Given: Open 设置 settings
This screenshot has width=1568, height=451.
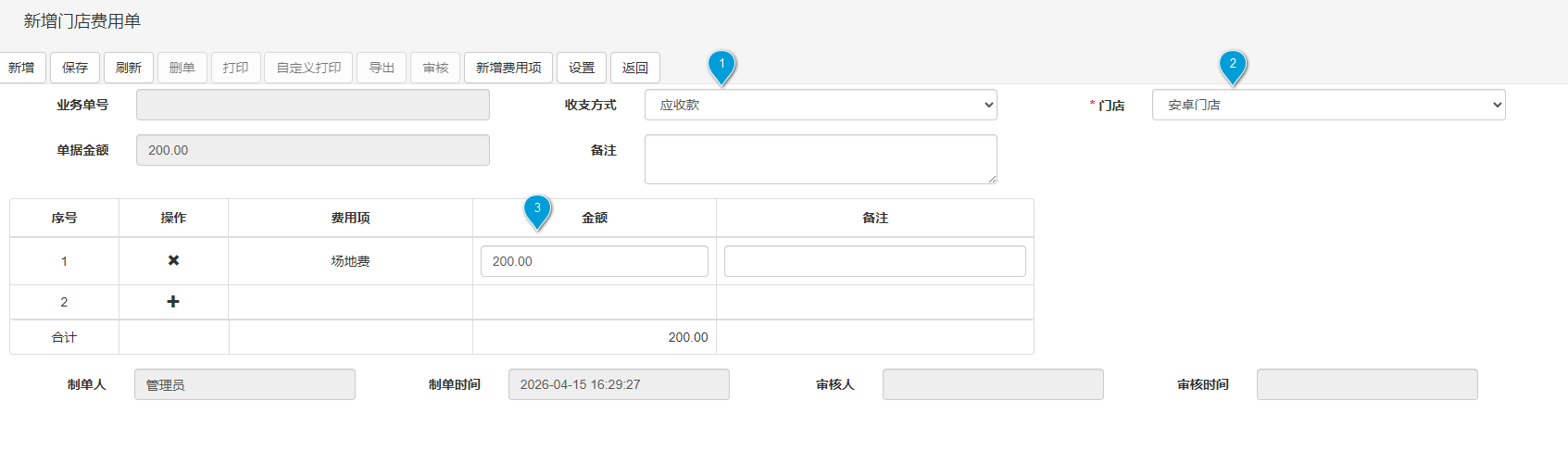Looking at the screenshot, I should tap(582, 68).
